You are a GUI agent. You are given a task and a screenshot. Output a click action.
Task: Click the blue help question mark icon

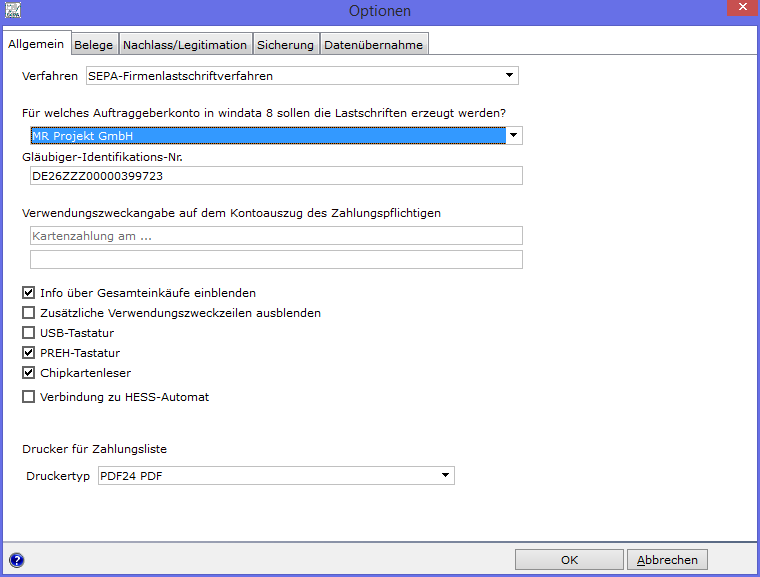coord(16,560)
